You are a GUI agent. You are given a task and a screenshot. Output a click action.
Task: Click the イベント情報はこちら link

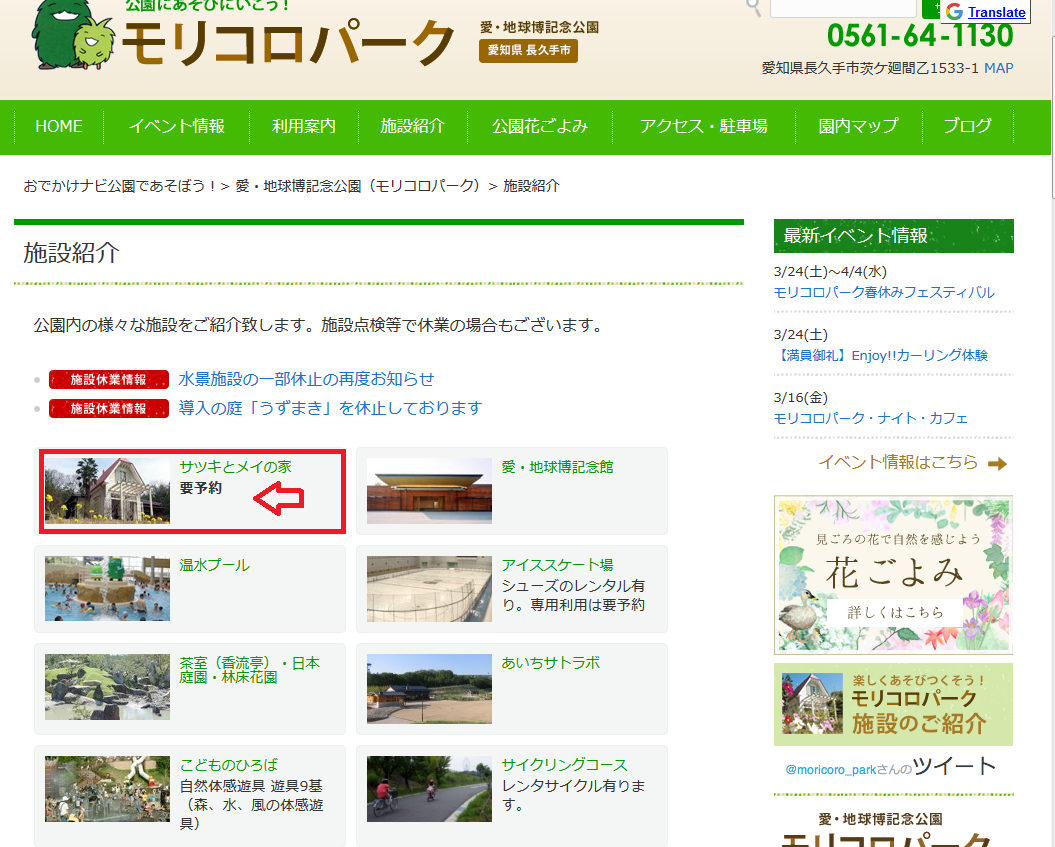click(x=898, y=462)
